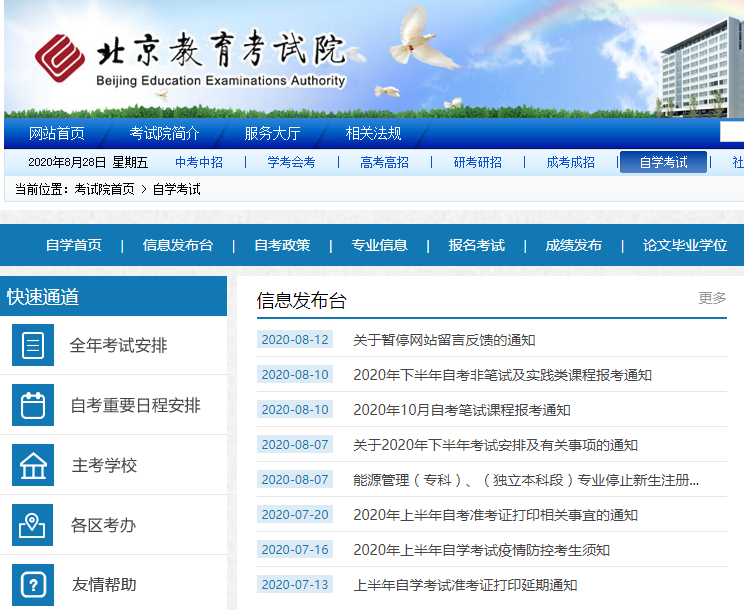Viewport: 744px width, 610px height.
Task: Click the calendar icon beside 自考重要日程安排
Action: [x=33, y=405]
